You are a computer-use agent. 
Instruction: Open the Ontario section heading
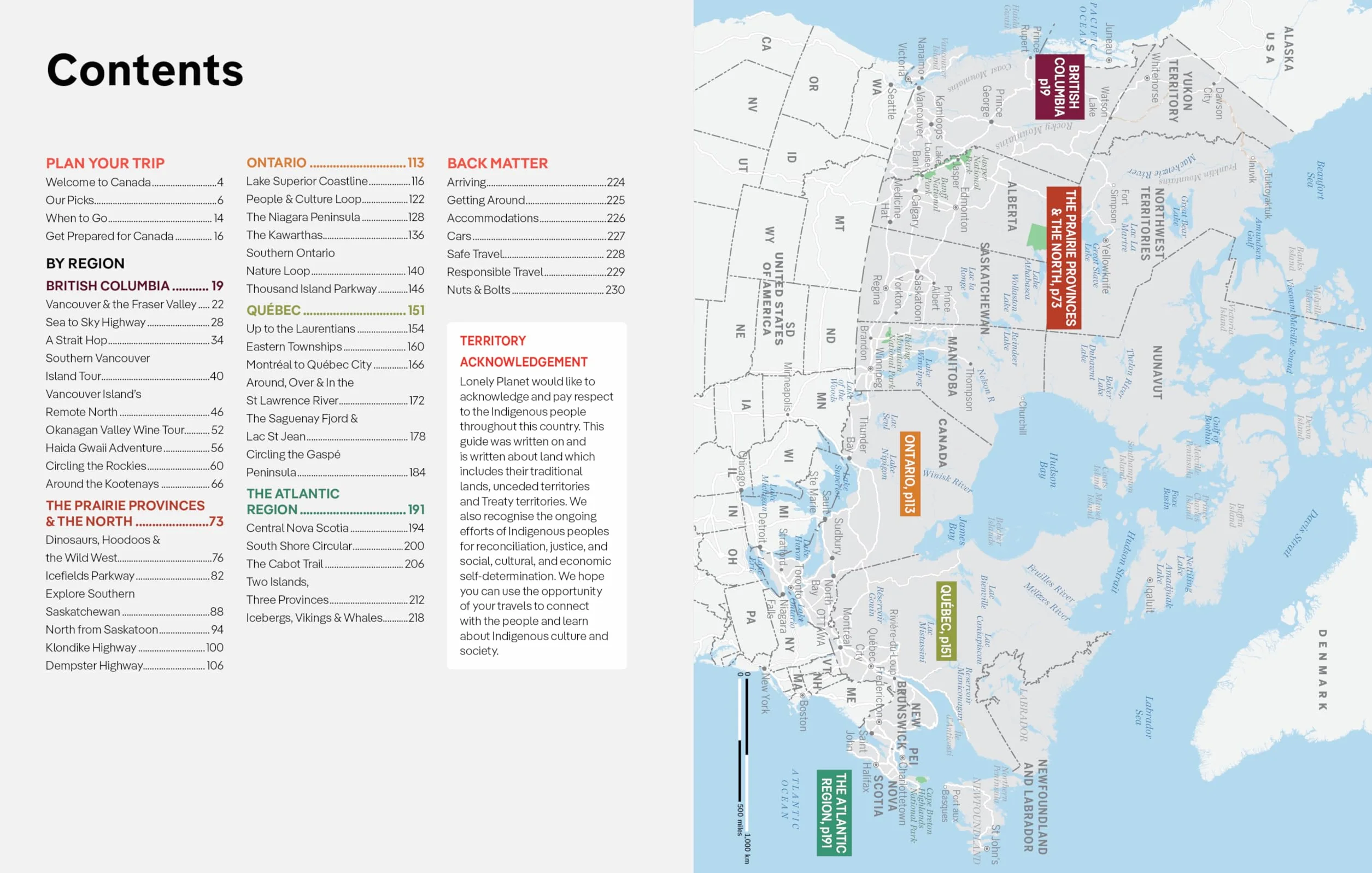(x=335, y=163)
